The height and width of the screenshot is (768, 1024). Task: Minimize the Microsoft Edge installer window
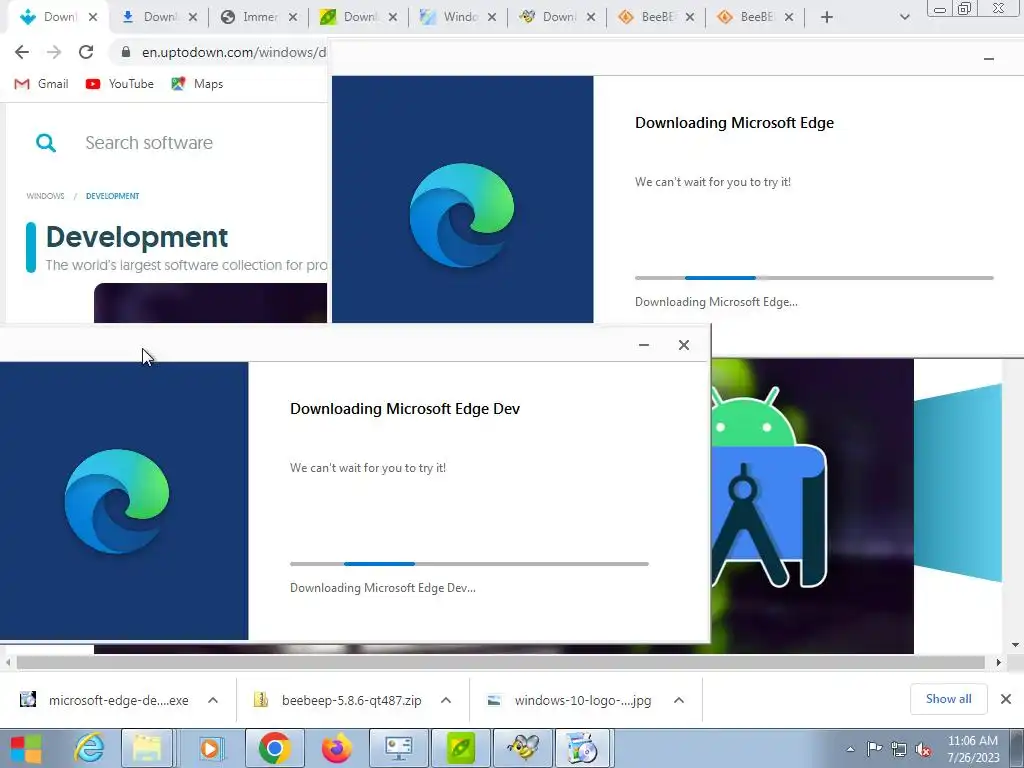(989, 59)
